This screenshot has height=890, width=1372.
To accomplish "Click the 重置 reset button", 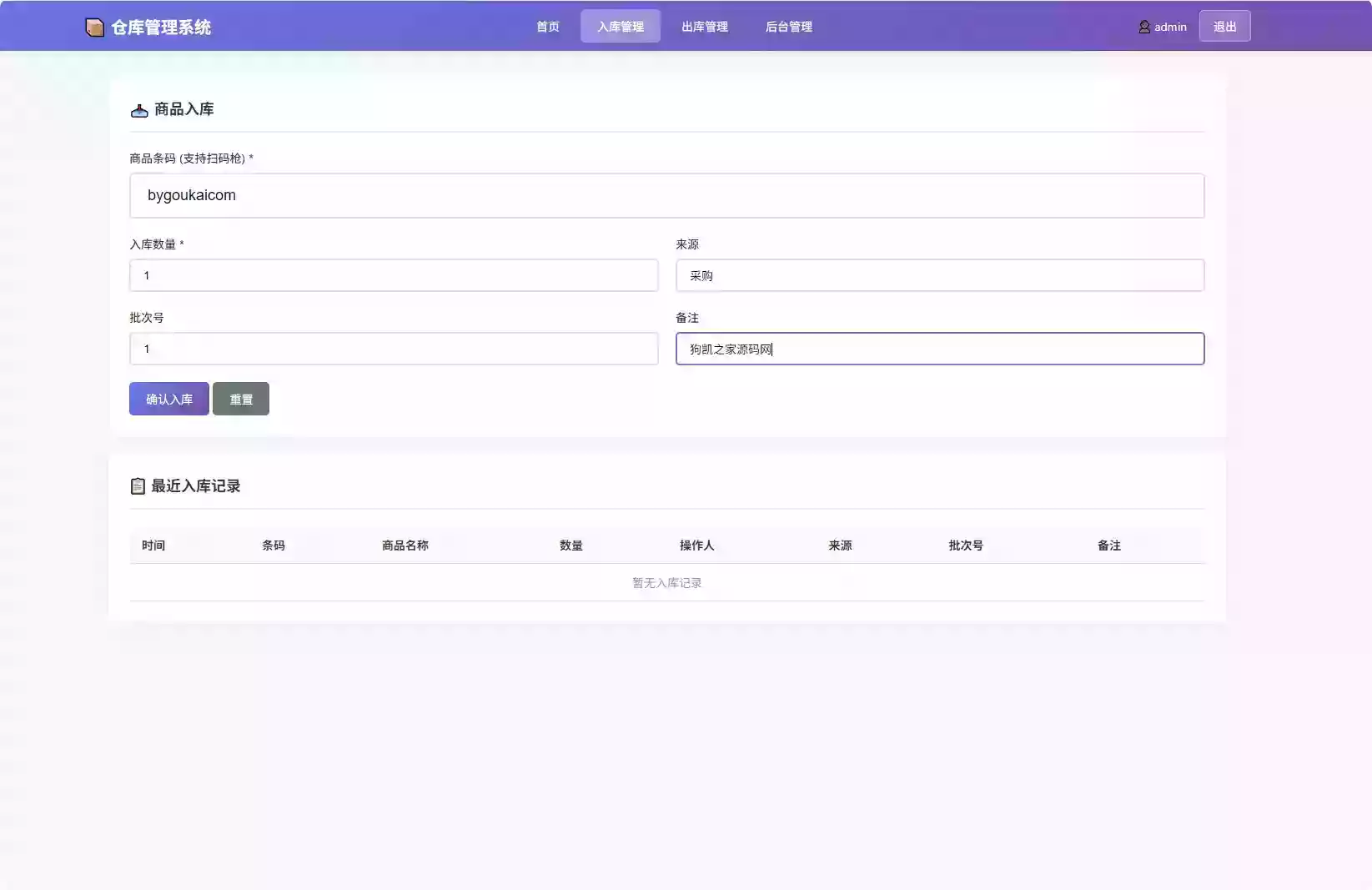I will pos(241,399).
